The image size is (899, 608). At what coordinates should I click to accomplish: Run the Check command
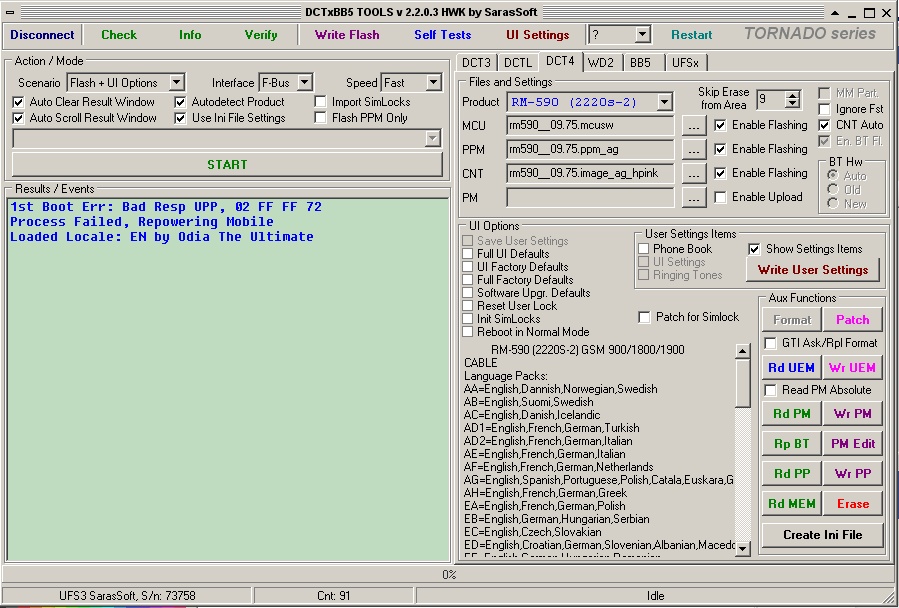tap(119, 35)
